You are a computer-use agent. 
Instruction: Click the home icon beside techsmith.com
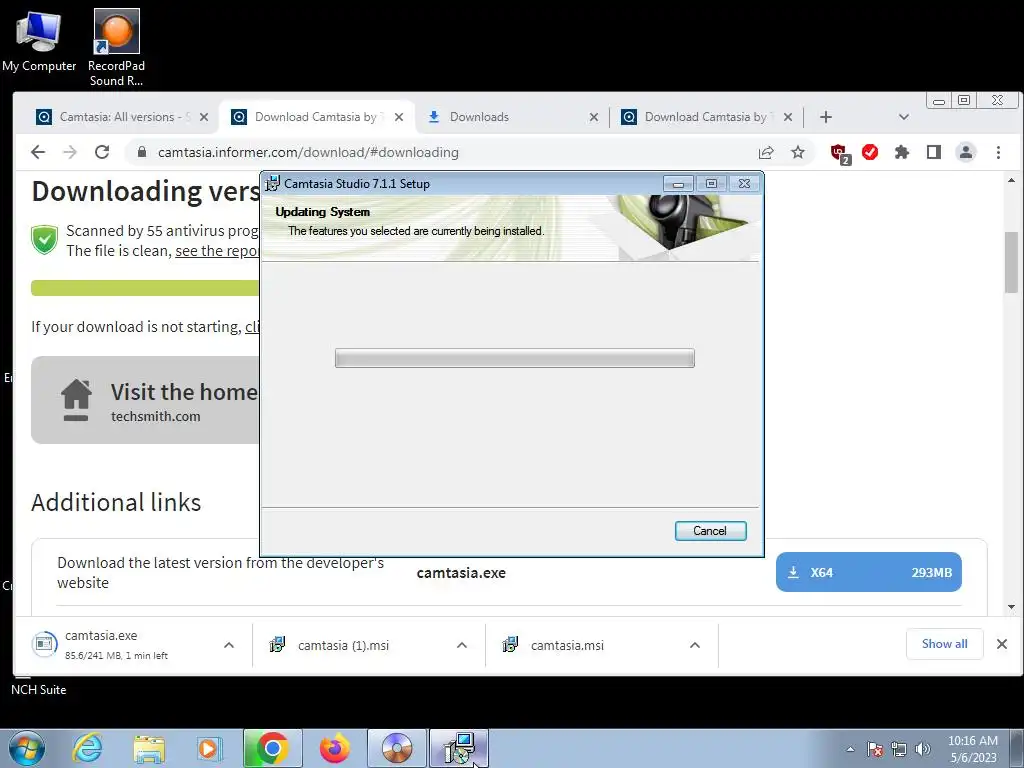click(76, 400)
